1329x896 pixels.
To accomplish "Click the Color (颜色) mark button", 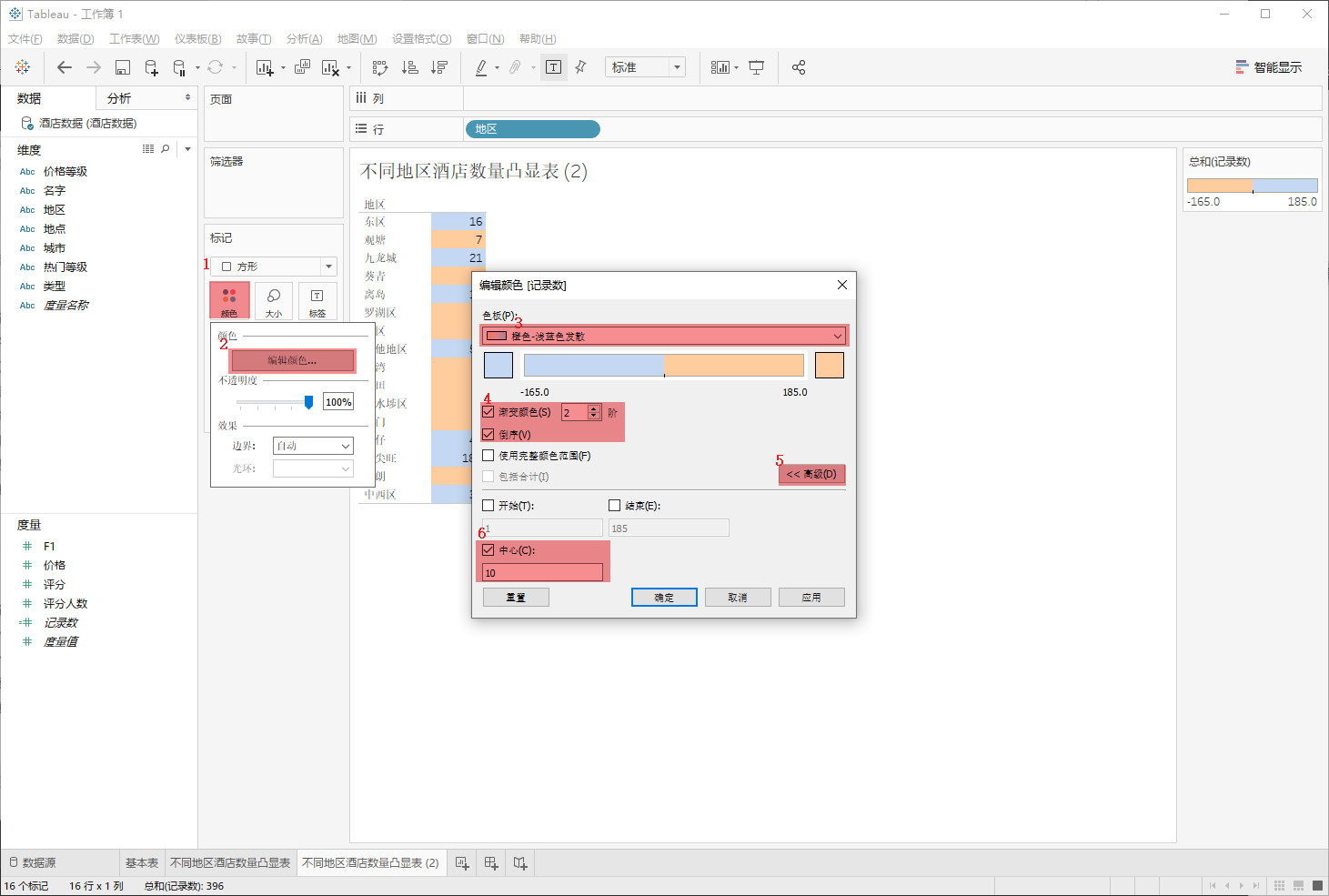I will [x=229, y=301].
